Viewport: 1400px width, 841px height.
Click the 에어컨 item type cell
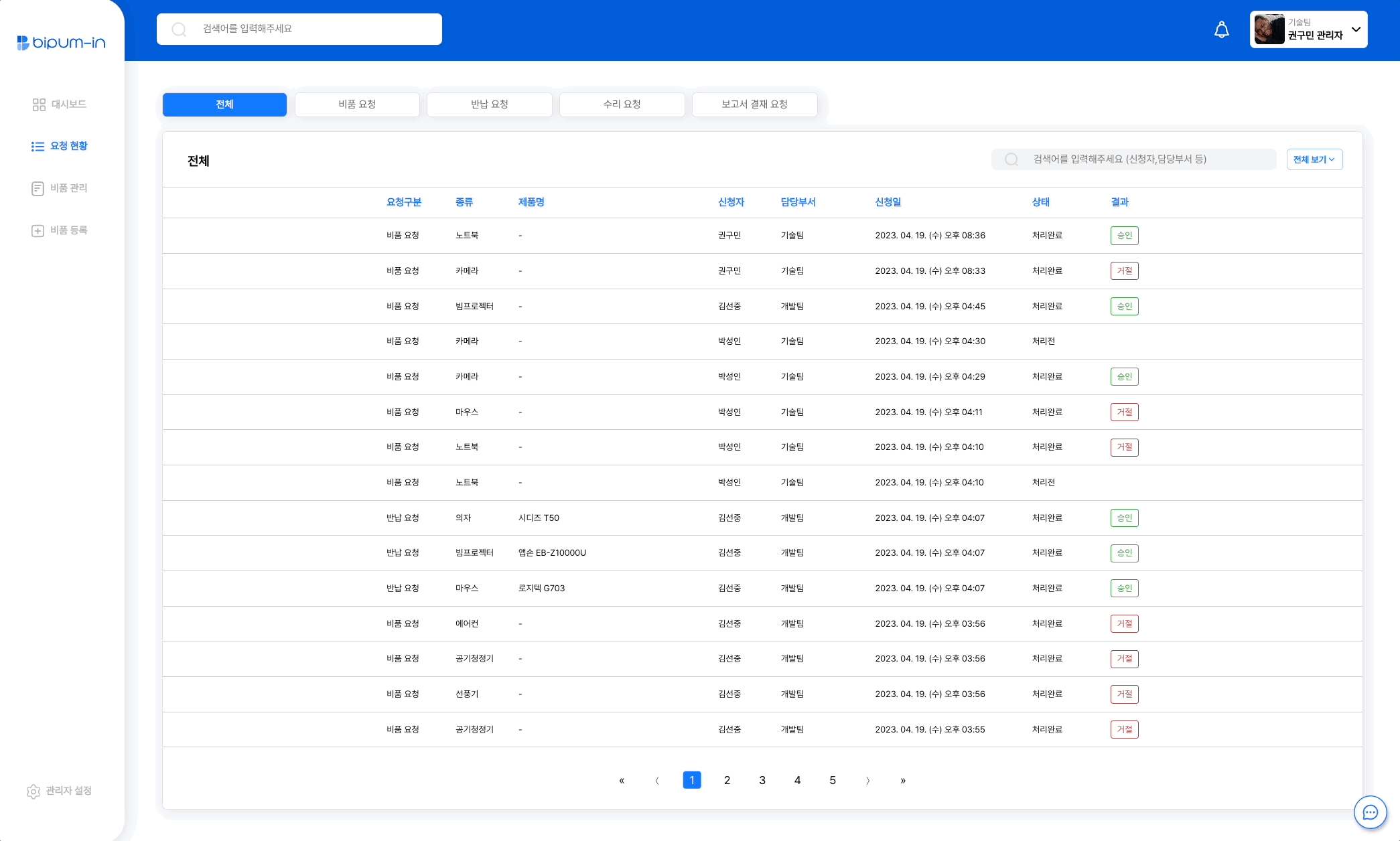coord(467,624)
